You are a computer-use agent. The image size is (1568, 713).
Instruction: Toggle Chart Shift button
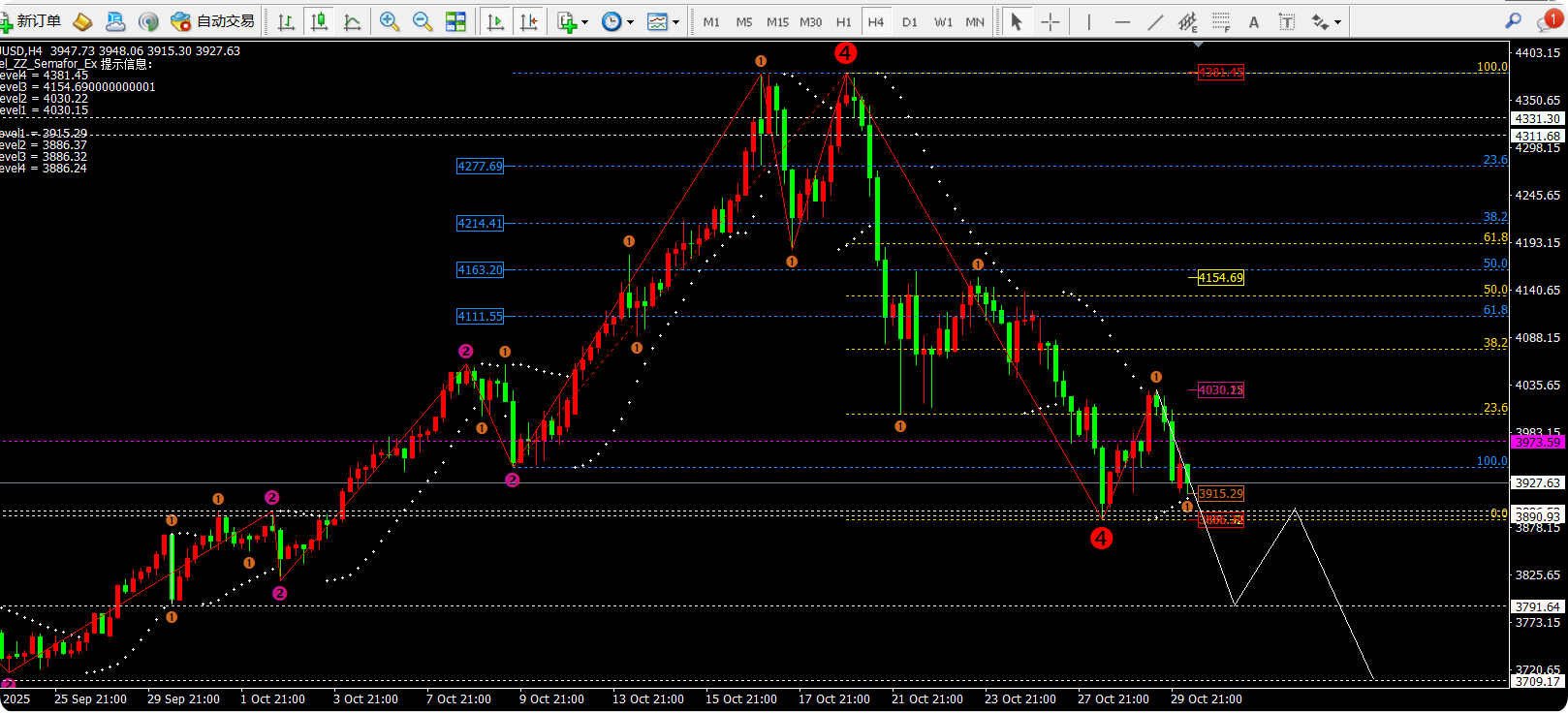pyautogui.click(x=529, y=21)
